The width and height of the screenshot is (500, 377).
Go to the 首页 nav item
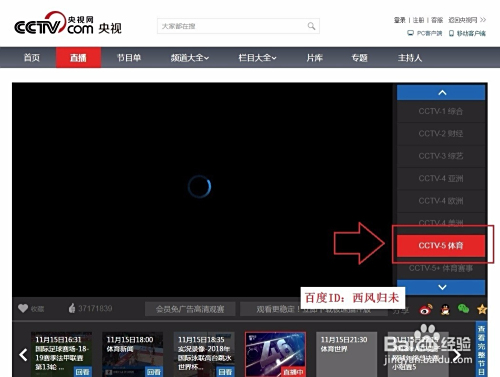[32, 58]
